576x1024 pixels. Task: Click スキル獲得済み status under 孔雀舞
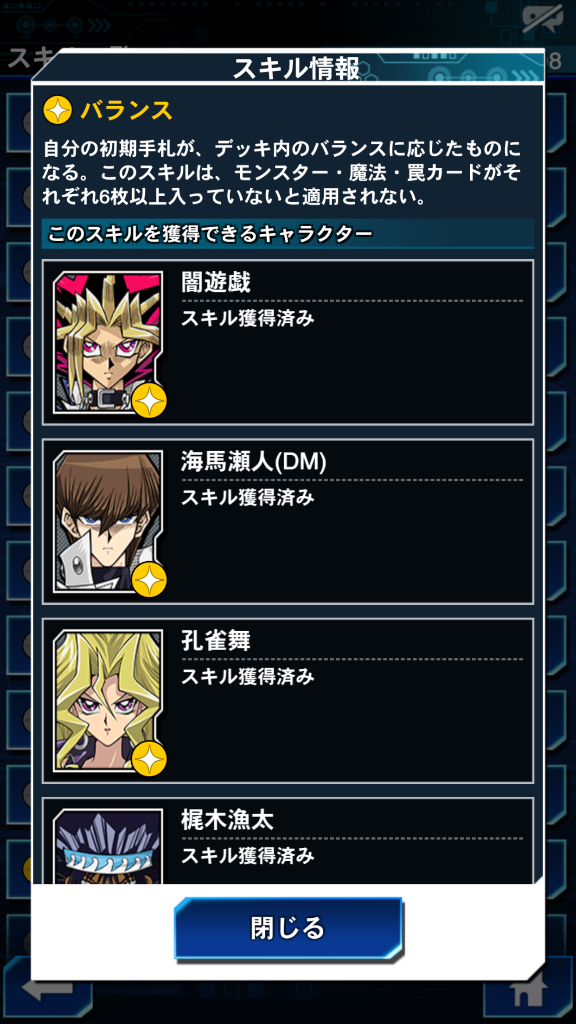[248, 676]
